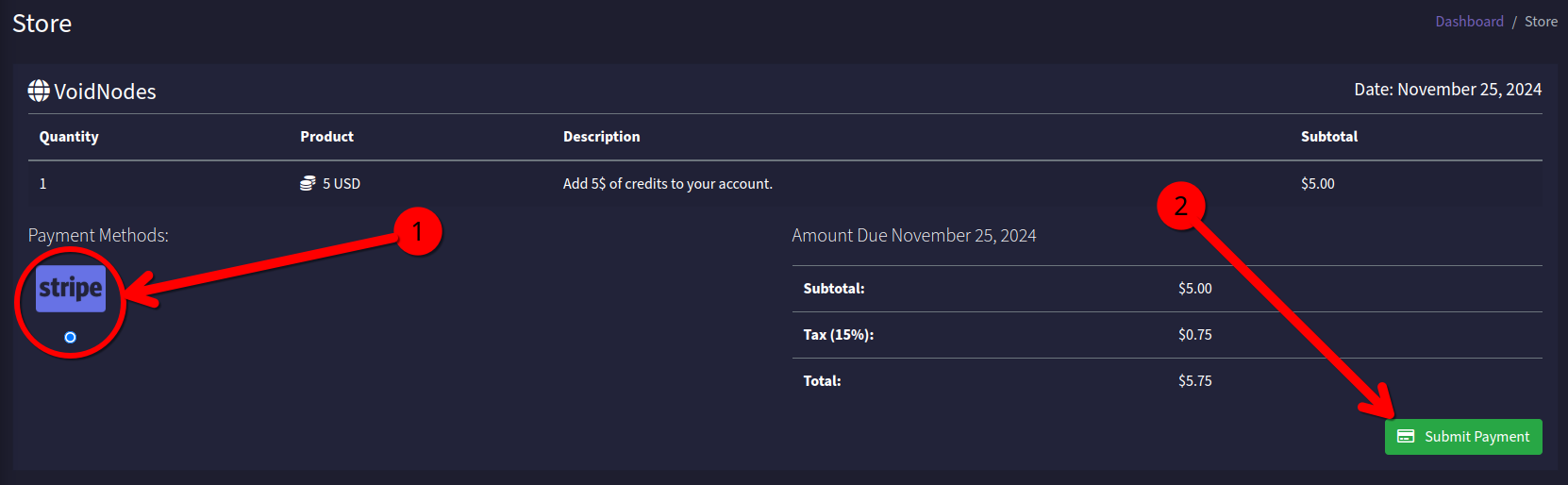Click the red numbered circle 2 annotation
Viewport: 1568px width, 485px height.
1180,205
